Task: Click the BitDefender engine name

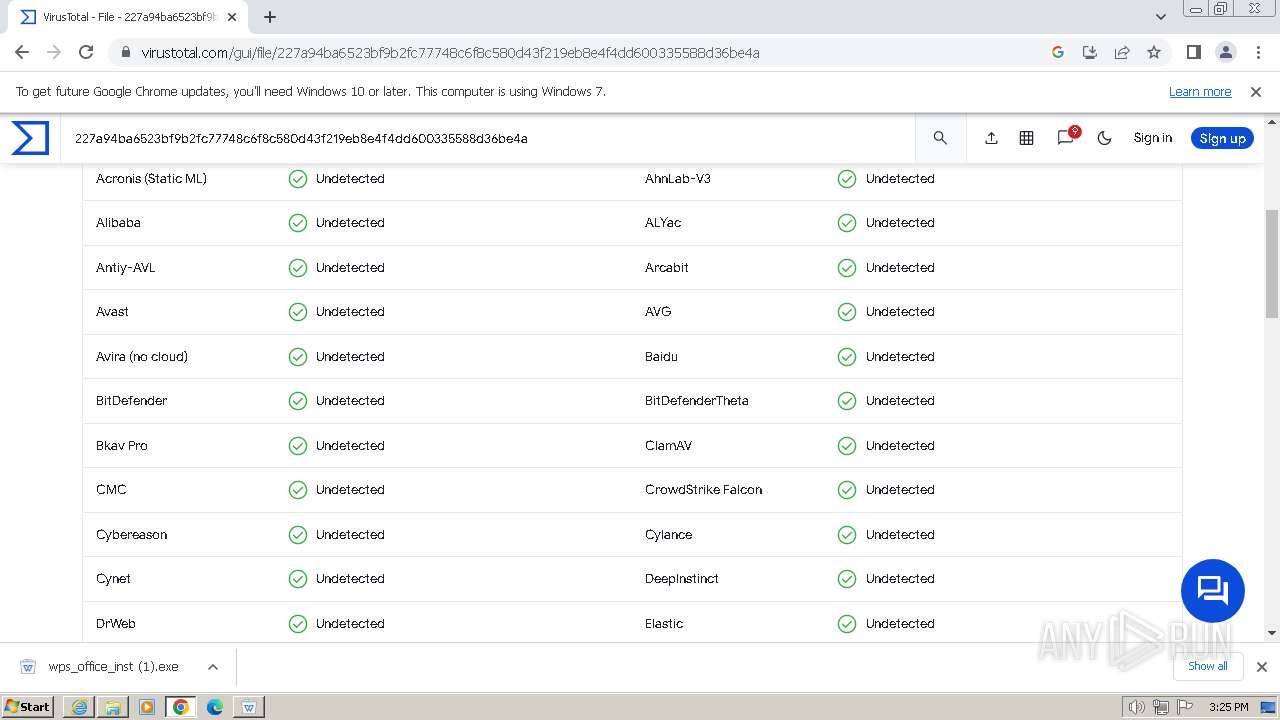Action: 131,400
